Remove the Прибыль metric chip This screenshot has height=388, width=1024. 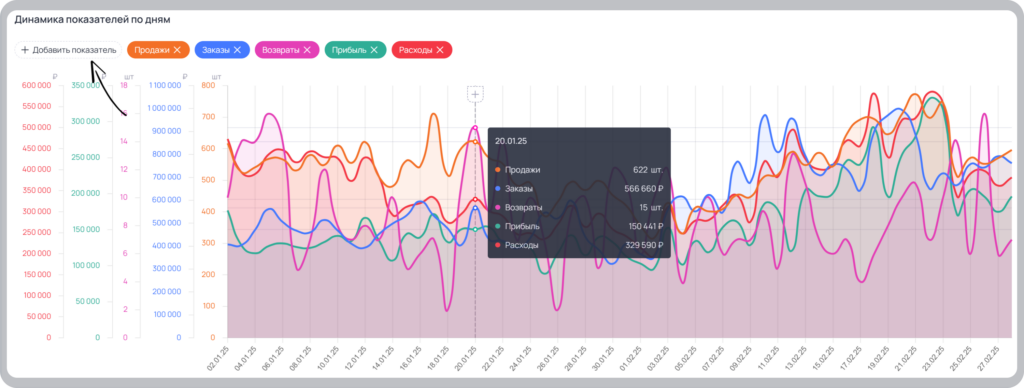(x=374, y=50)
